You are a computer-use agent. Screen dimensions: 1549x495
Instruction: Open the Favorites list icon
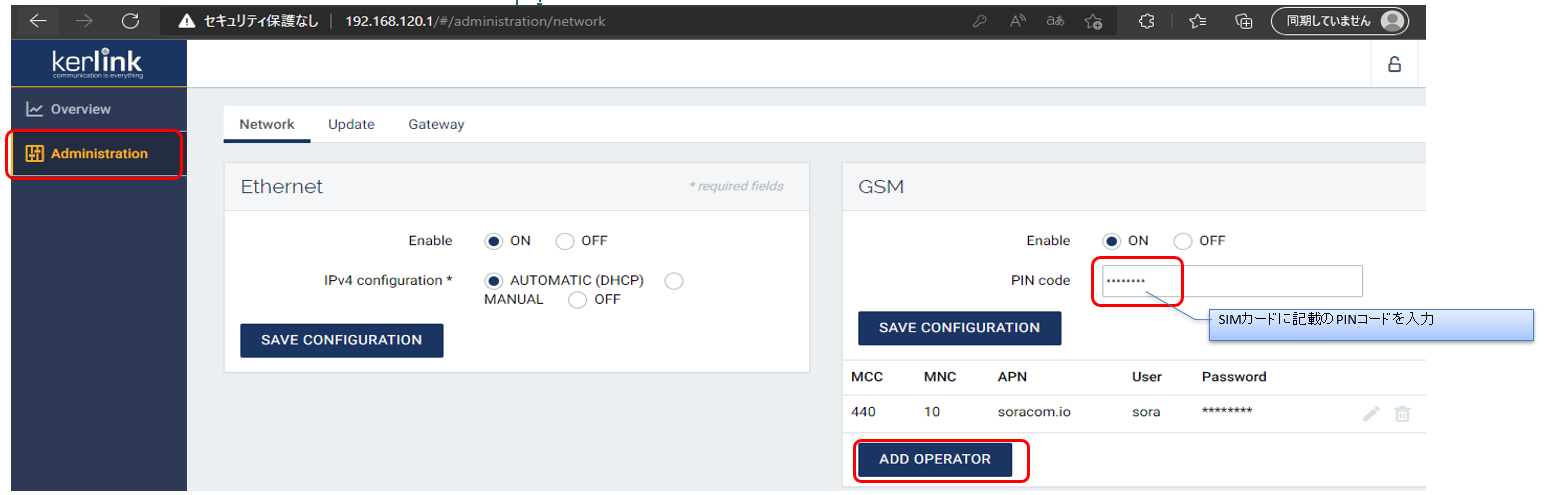1197,21
